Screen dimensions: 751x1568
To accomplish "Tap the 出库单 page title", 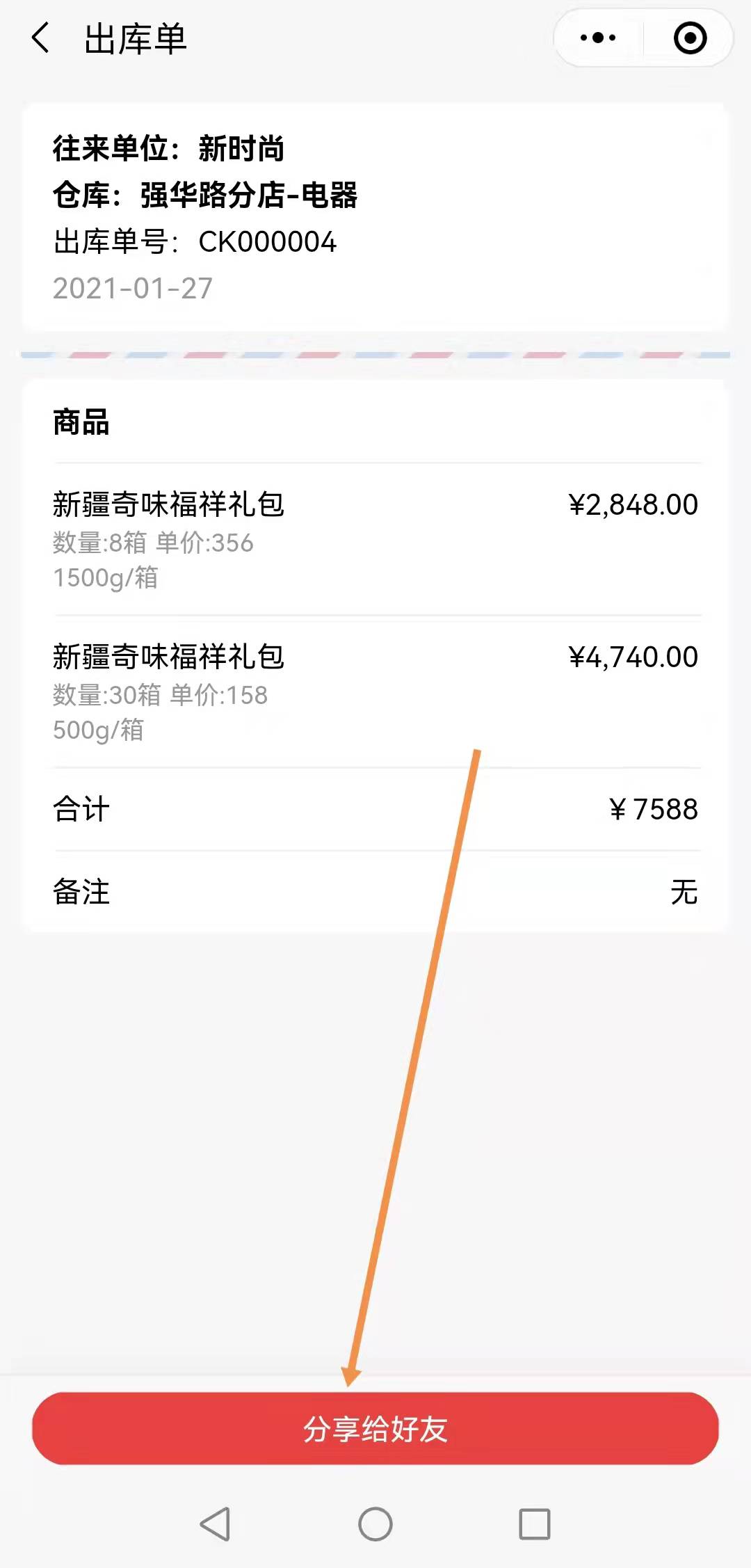I will pyautogui.click(x=135, y=39).
